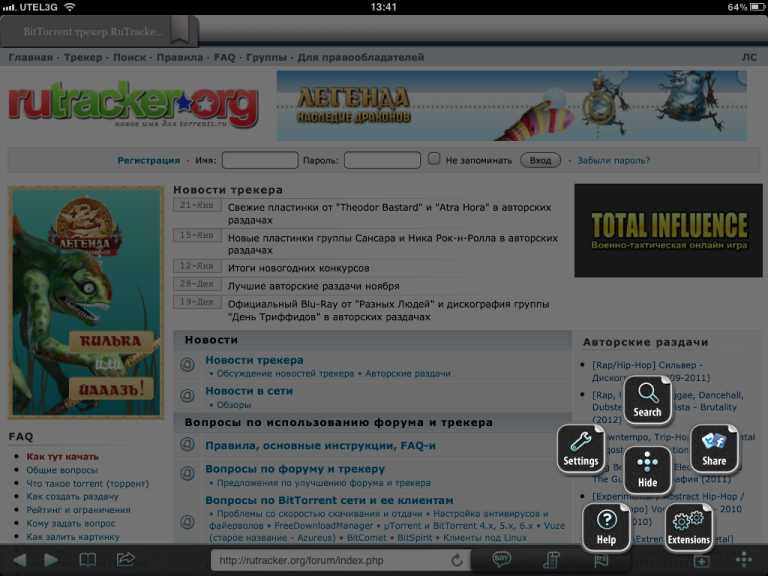Toggle the Не запоминать checkbox
Screen dimensions: 768x576
tap(434, 159)
